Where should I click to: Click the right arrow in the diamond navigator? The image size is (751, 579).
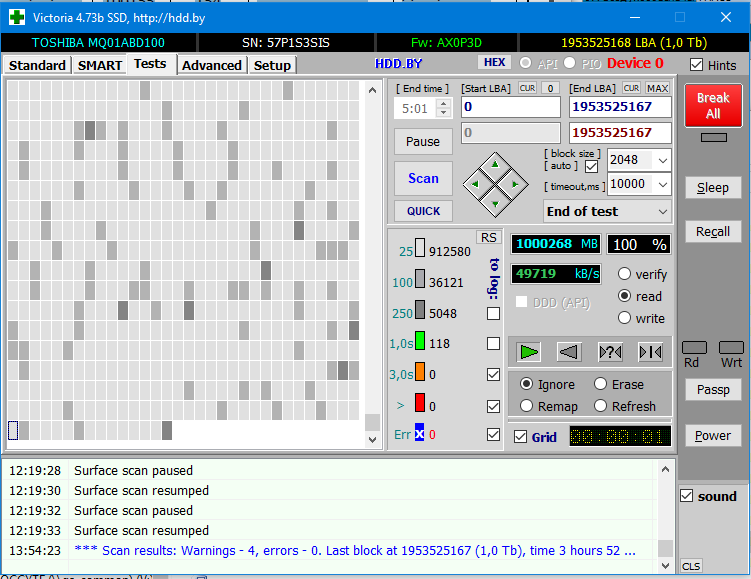[515, 184]
